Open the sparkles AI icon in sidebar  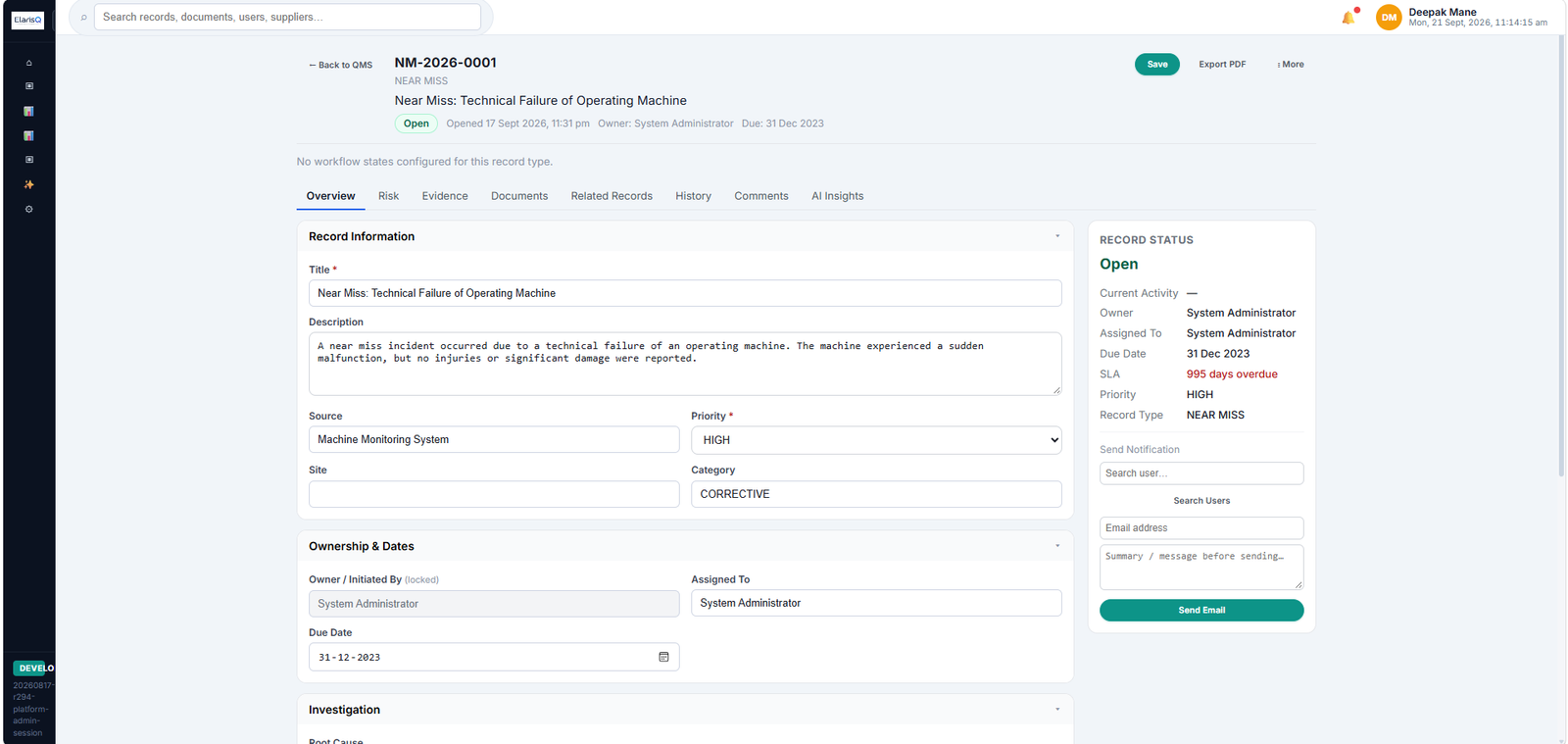[28, 184]
